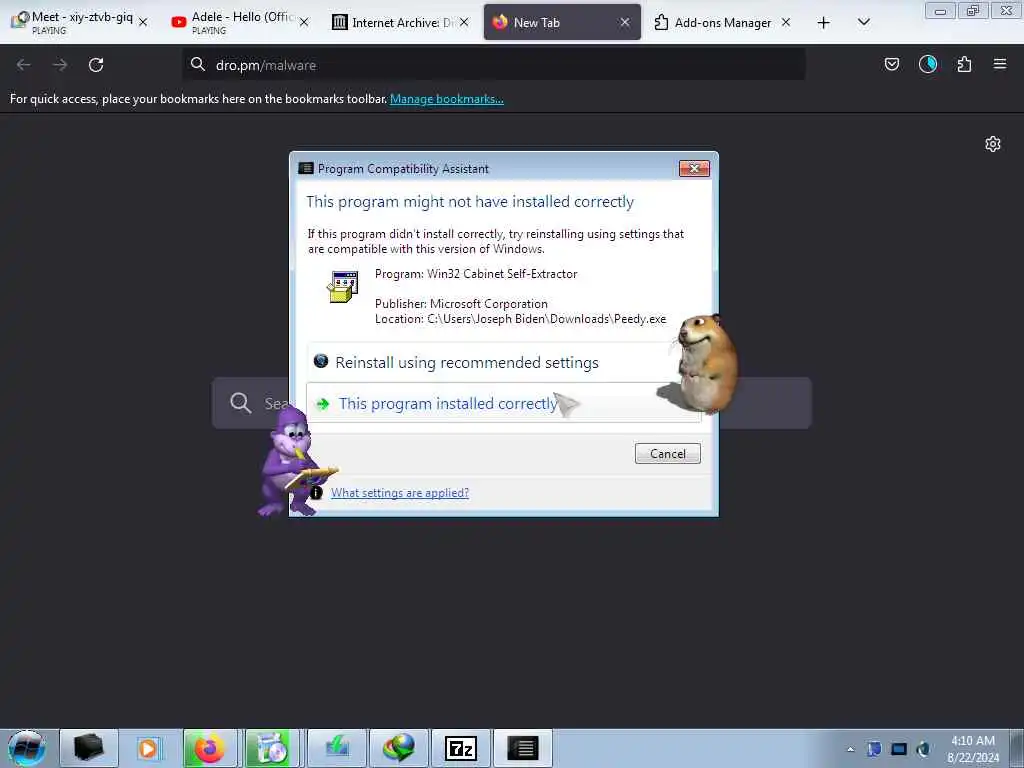Open the green arrow taskbar icon

click(x=336, y=748)
